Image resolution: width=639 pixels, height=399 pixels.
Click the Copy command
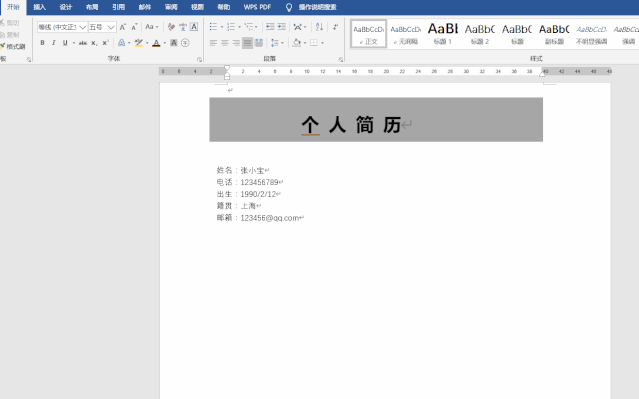pyautogui.click(x=10, y=35)
